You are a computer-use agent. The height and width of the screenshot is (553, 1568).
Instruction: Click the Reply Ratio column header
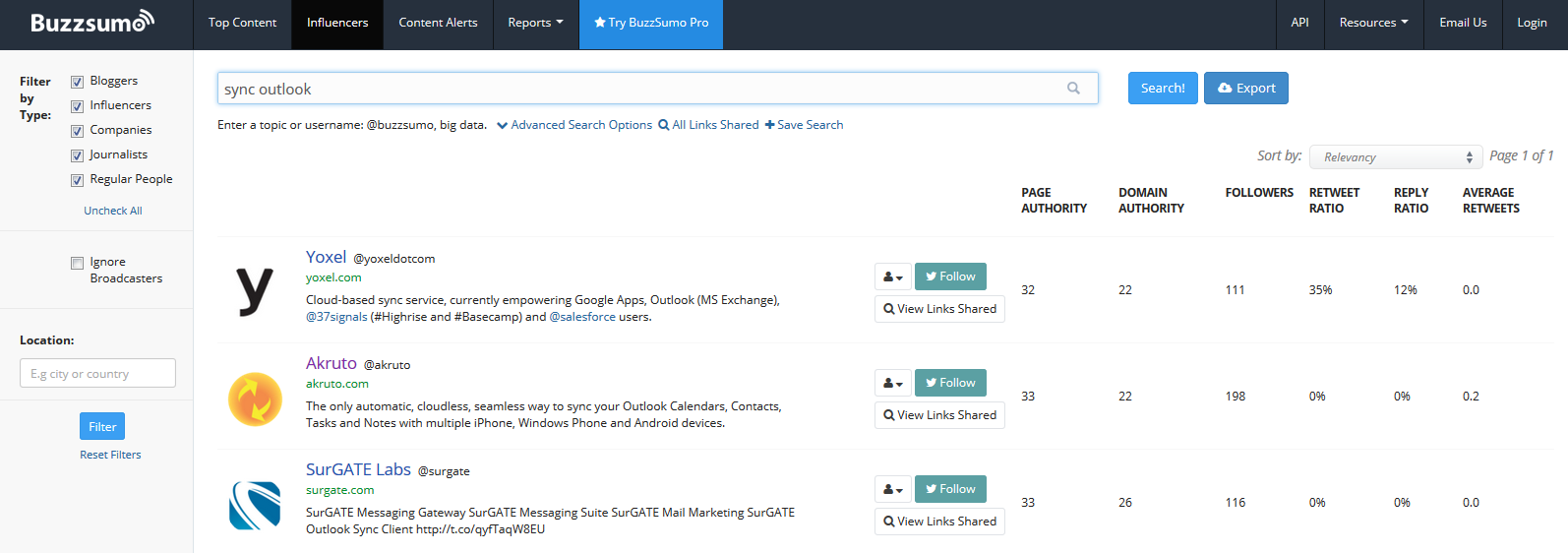(x=1411, y=201)
